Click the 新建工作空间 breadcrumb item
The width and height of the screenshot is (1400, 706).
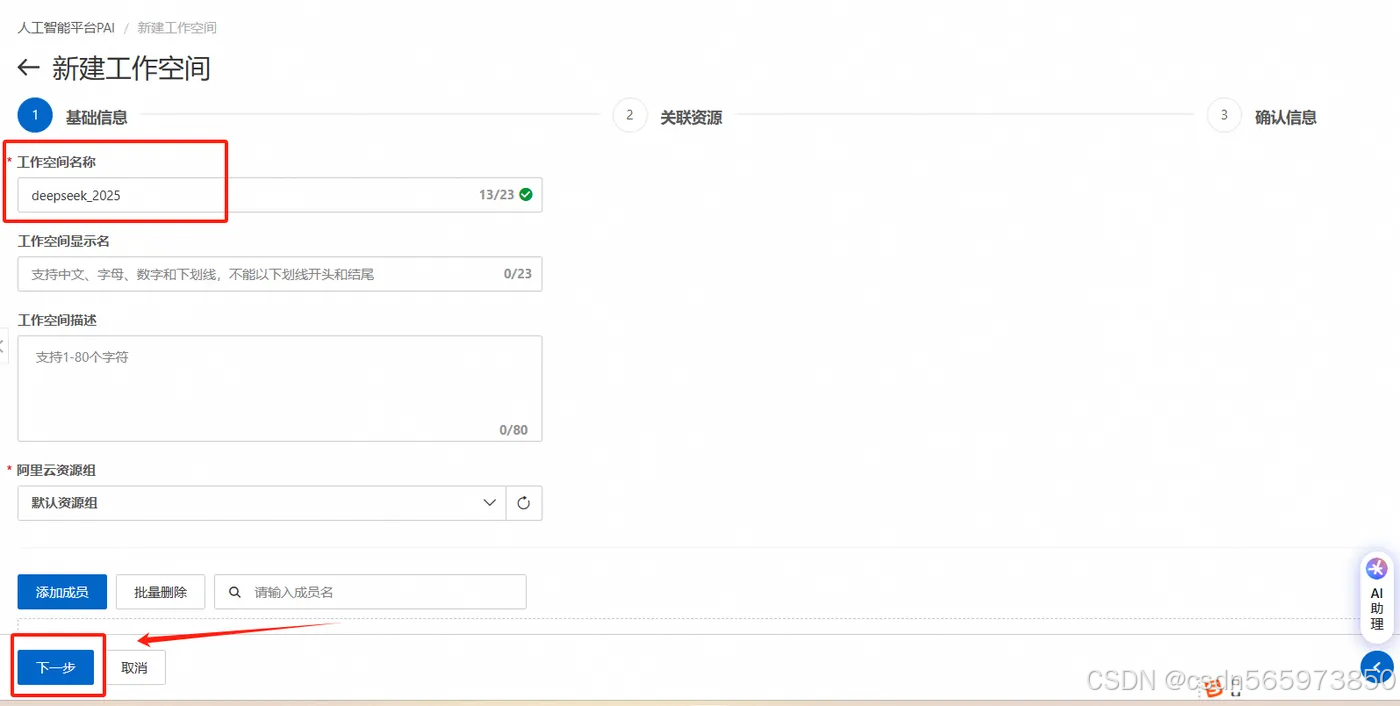[177, 28]
